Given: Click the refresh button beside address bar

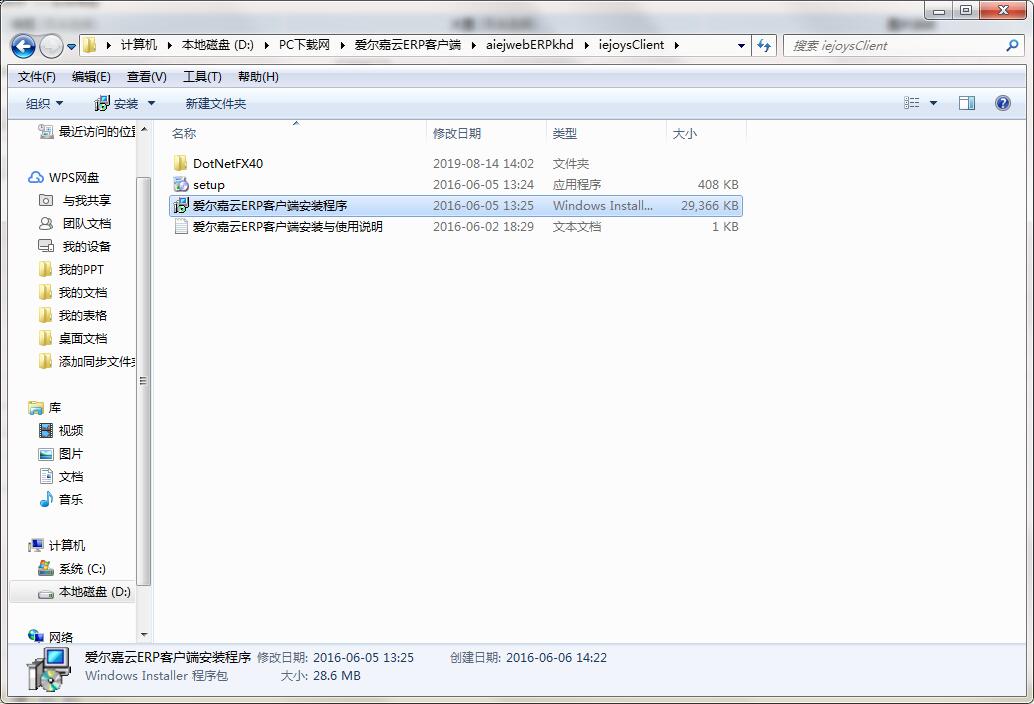Looking at the screenshot, I should coord(765,45).
